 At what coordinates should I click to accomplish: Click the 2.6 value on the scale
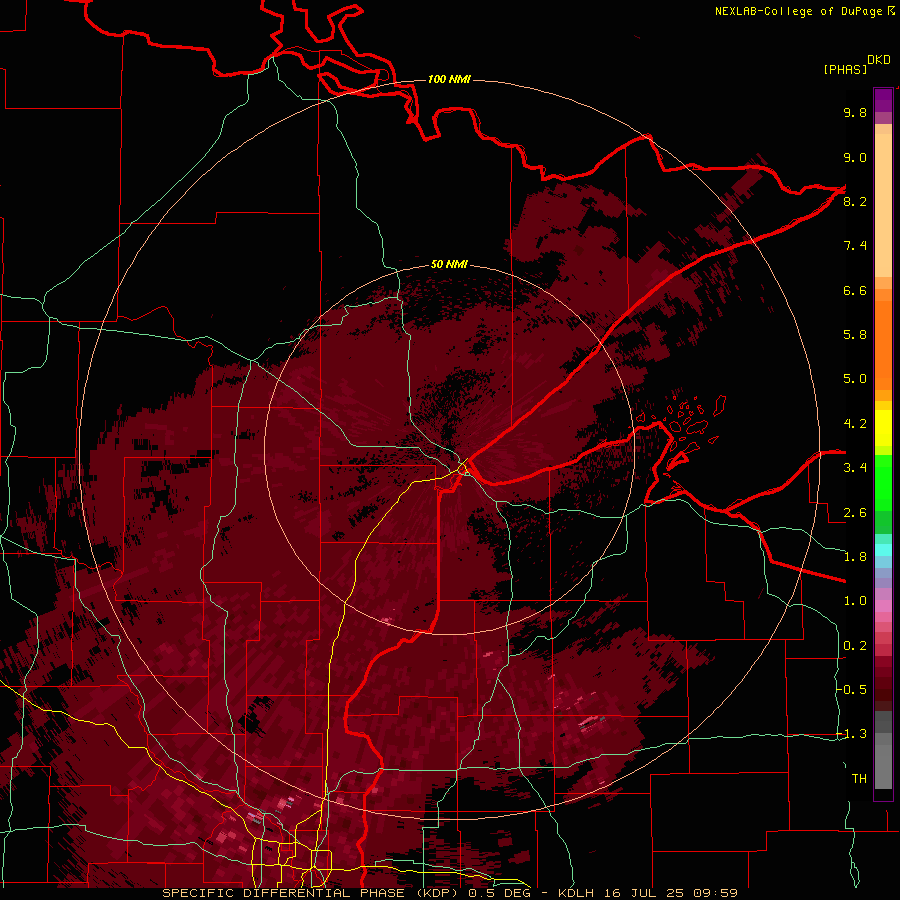pyautogui.click(x=855, y=513)
